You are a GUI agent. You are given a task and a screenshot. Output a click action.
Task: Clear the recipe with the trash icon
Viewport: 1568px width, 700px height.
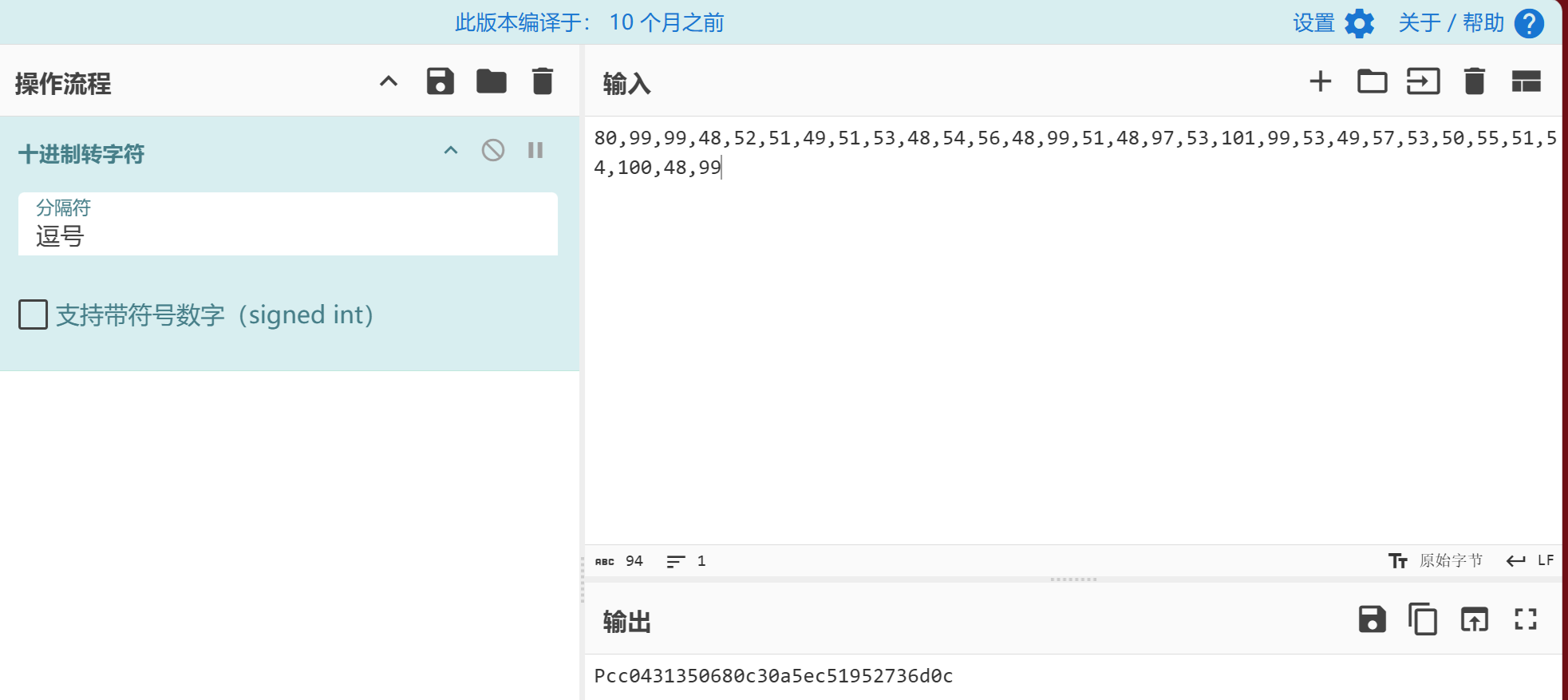click(543, 81)
